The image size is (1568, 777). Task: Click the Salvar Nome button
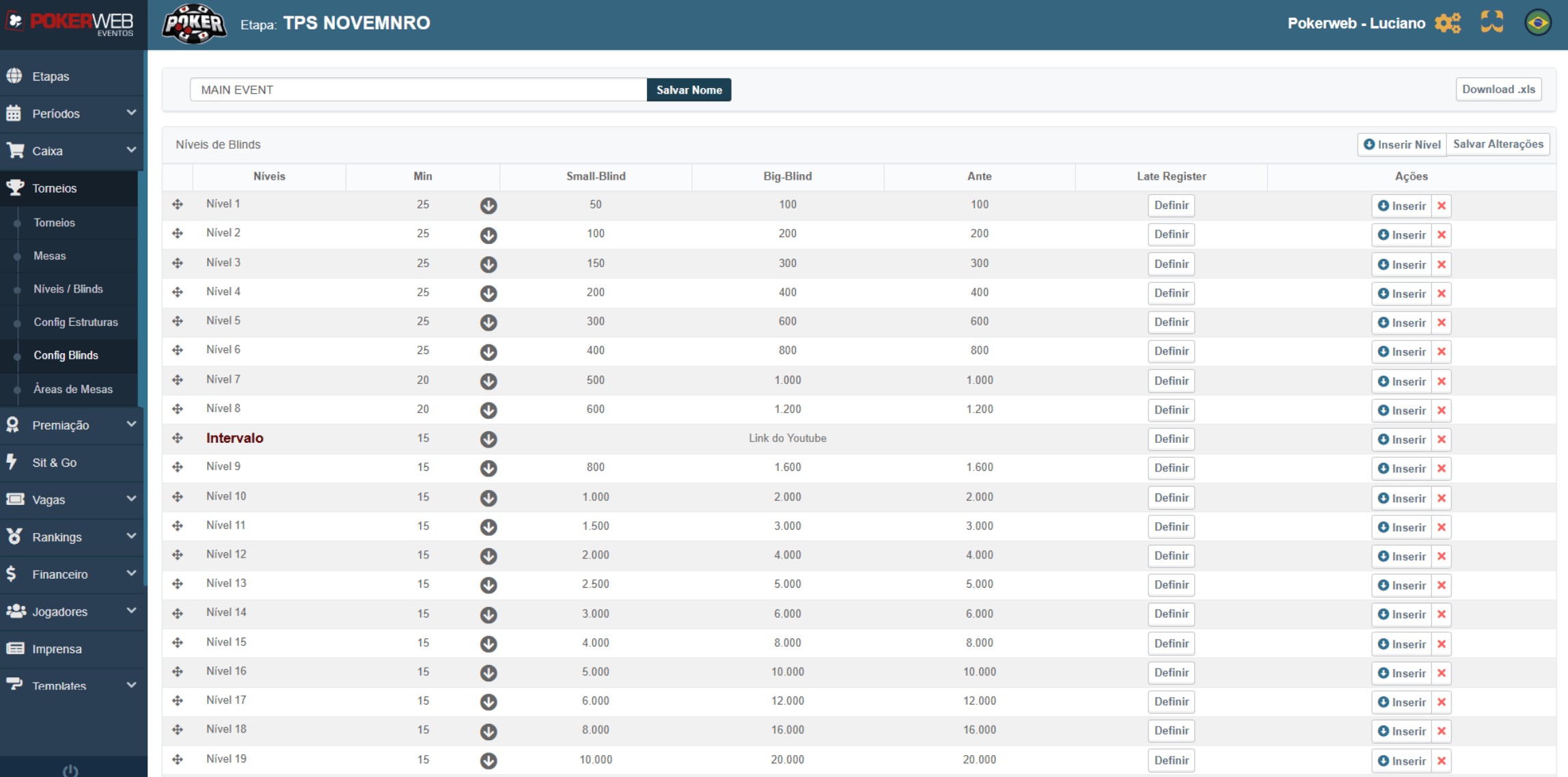(689, 90)
